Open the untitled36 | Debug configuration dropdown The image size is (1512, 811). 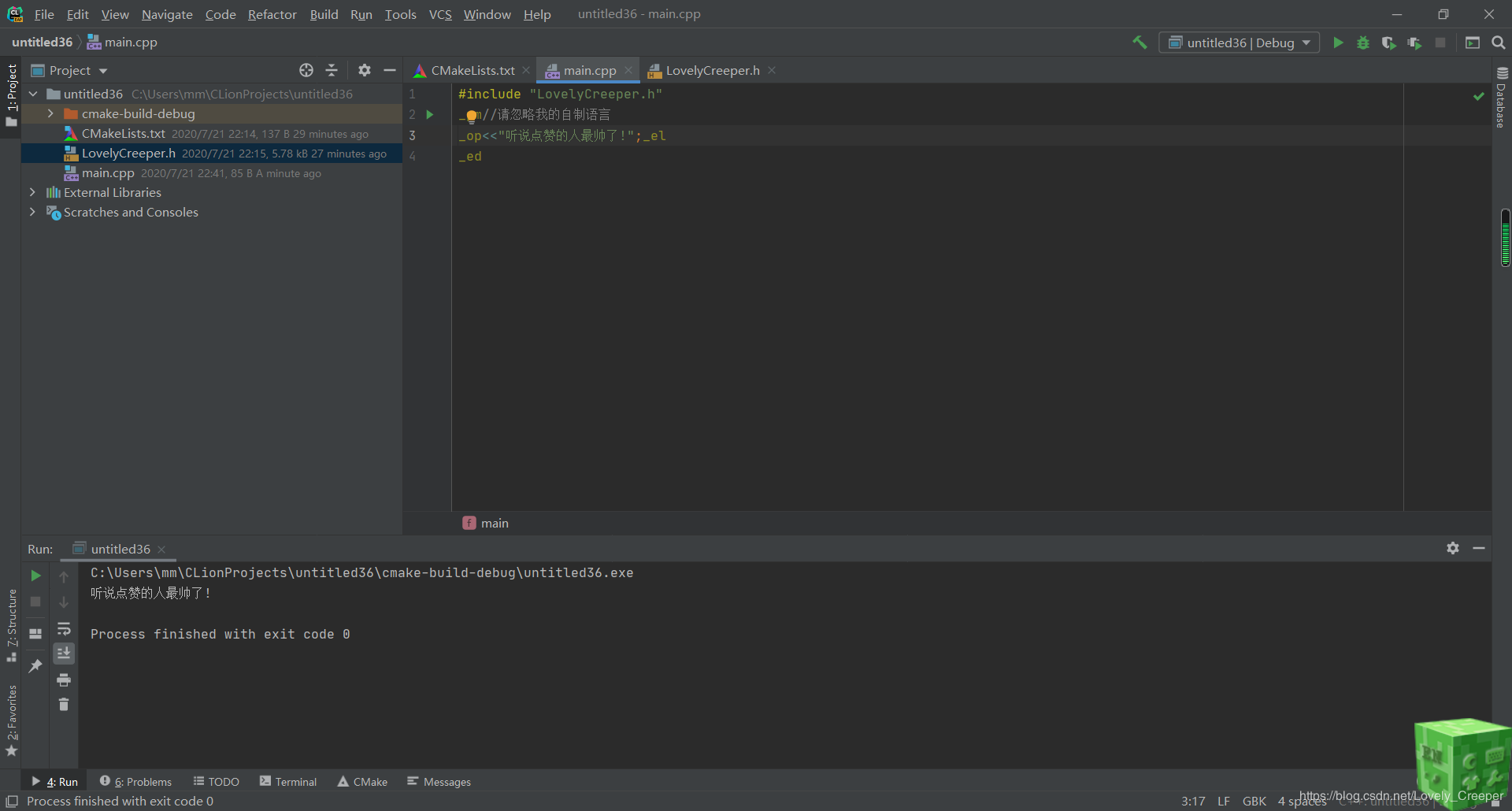(1239, 43)
